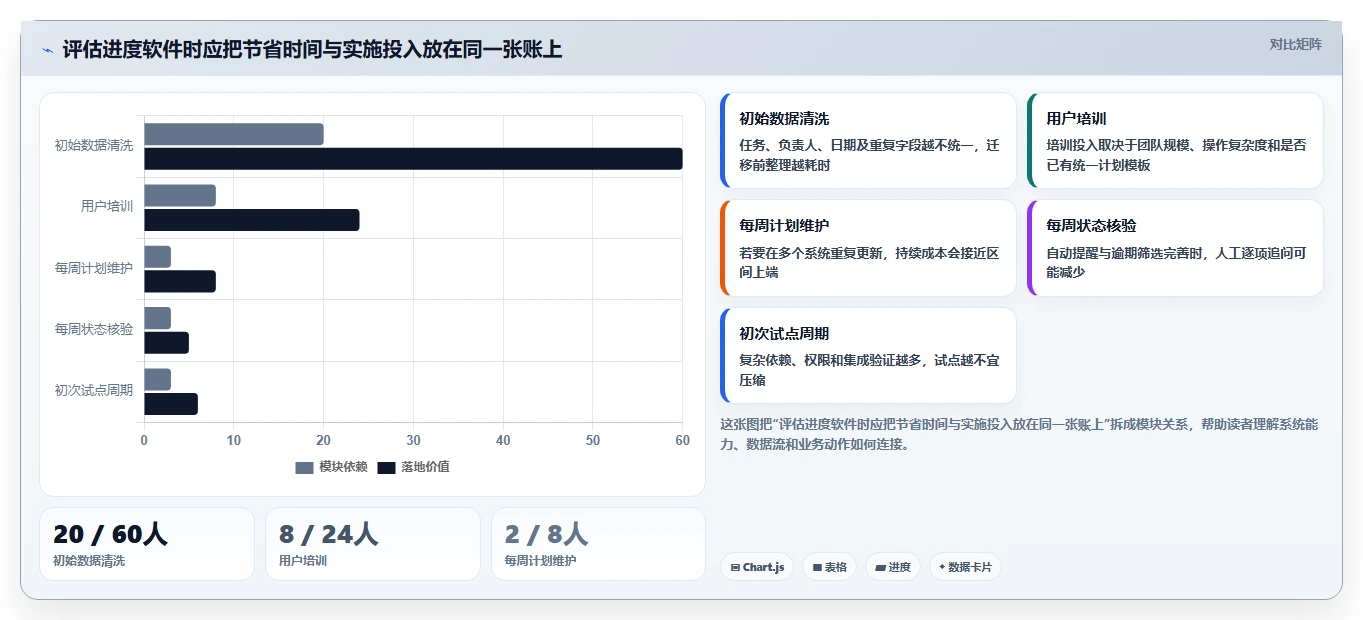This screenshot has height=620, width=1363.
Task: Click the 落地价值 dark legend swatch
Action: coord(387,467)
